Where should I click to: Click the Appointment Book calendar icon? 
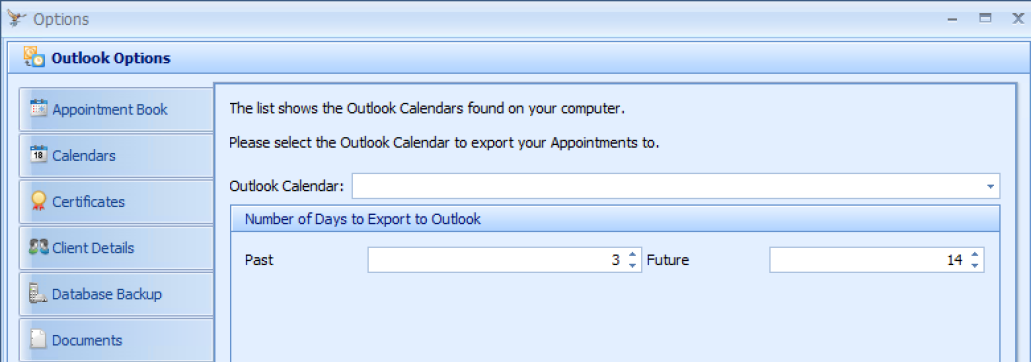click(x=39, y=108)
